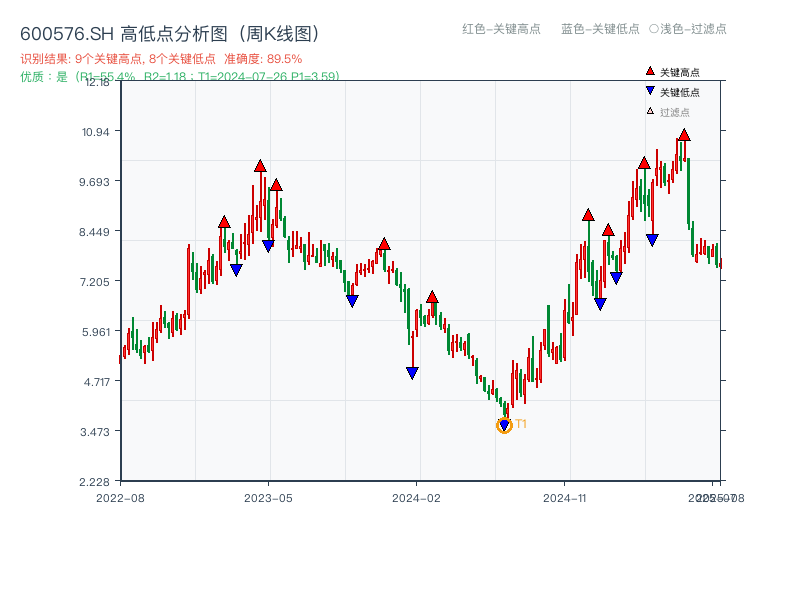Click the red 识别结果 accuracy 89.5% line
Viewport: 800px width, 600px height.
tap(161, 59)
